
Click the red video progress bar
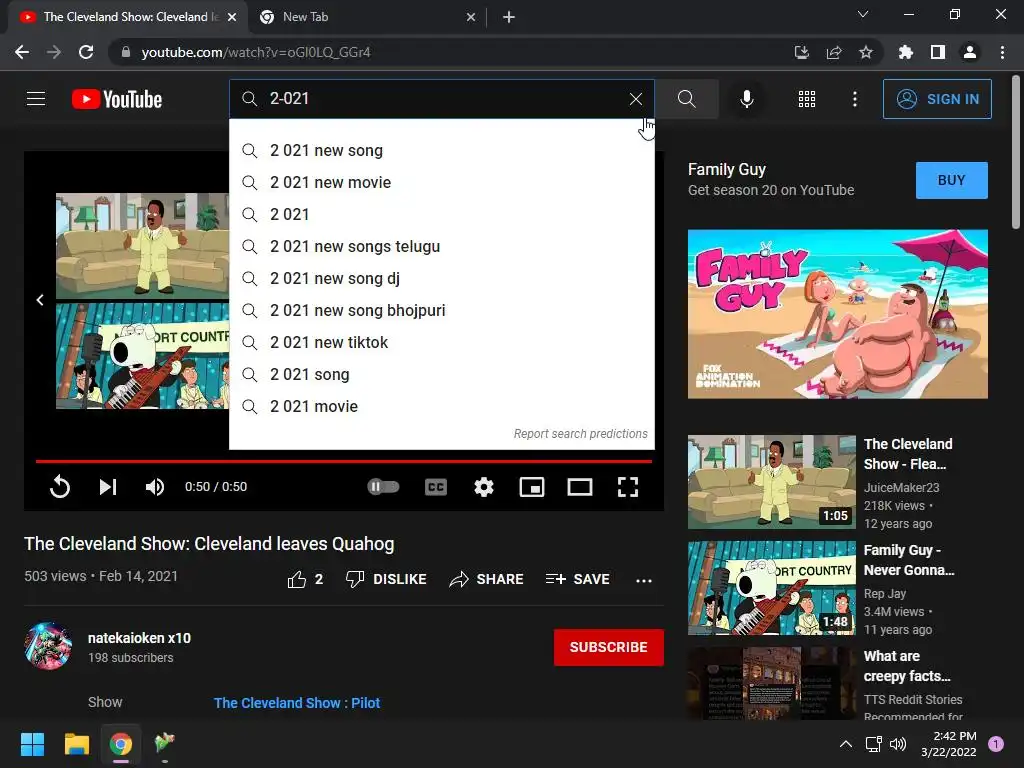(344, 461)
